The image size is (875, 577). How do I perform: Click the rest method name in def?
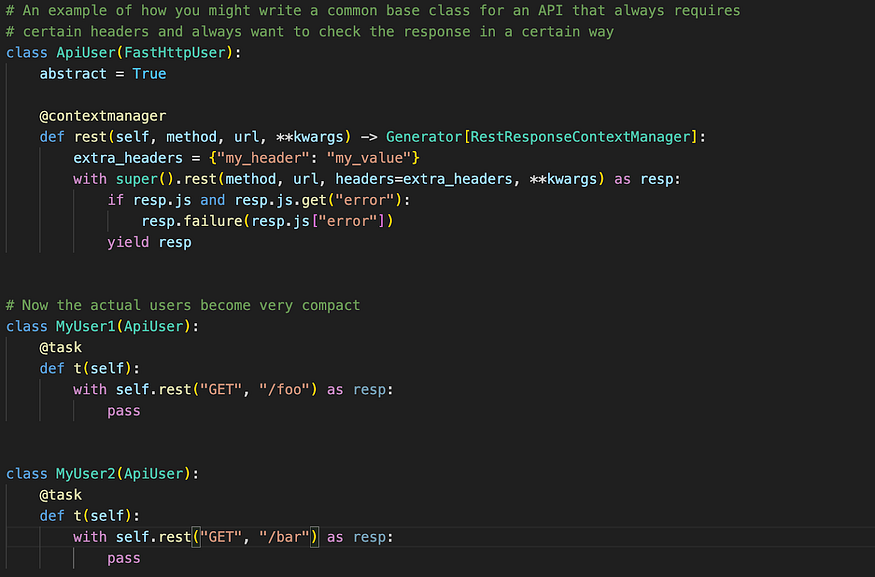click(90, 137)
